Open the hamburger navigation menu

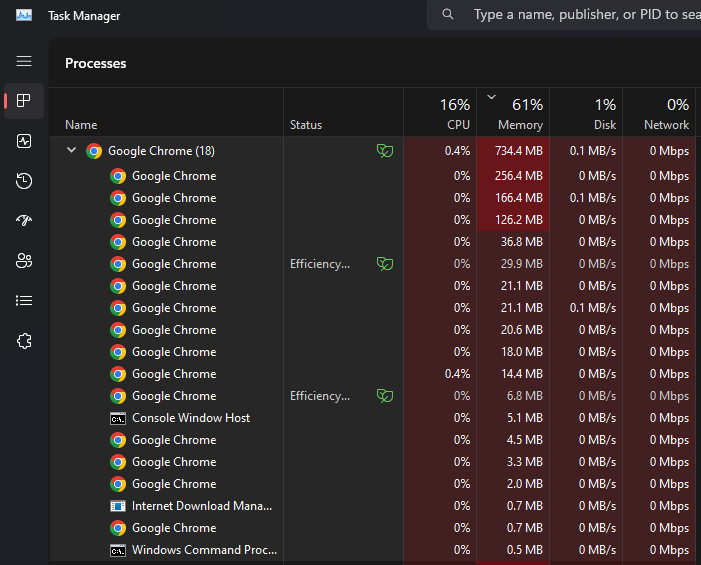24,61
